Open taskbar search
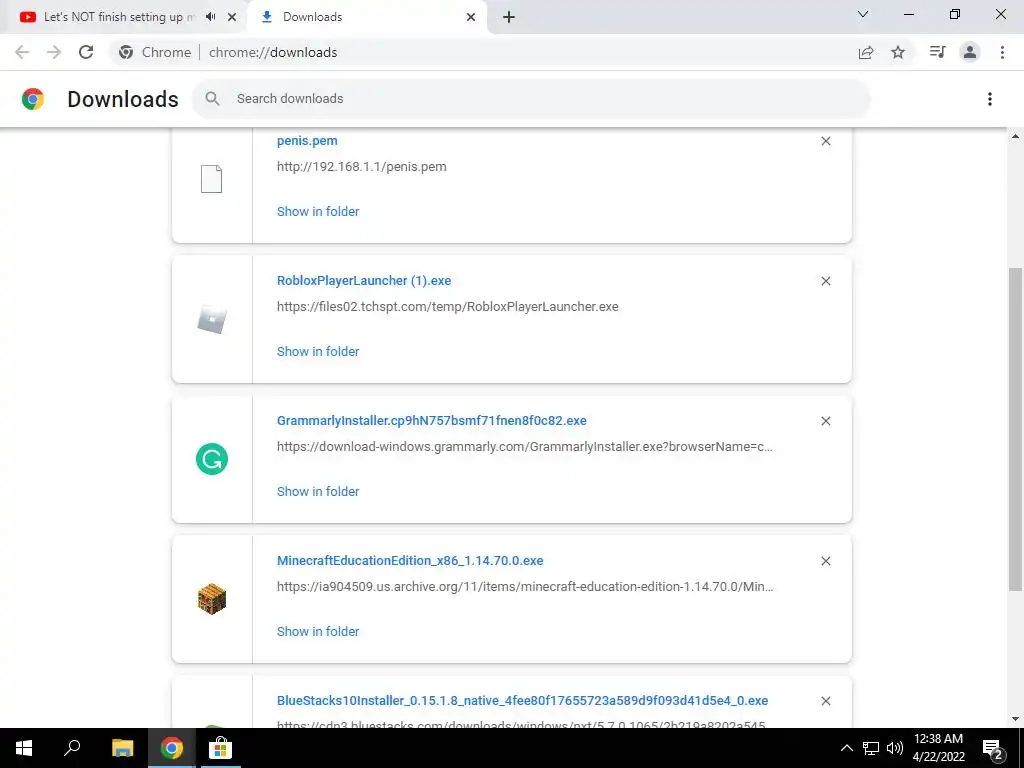 (x=72, y=748)
